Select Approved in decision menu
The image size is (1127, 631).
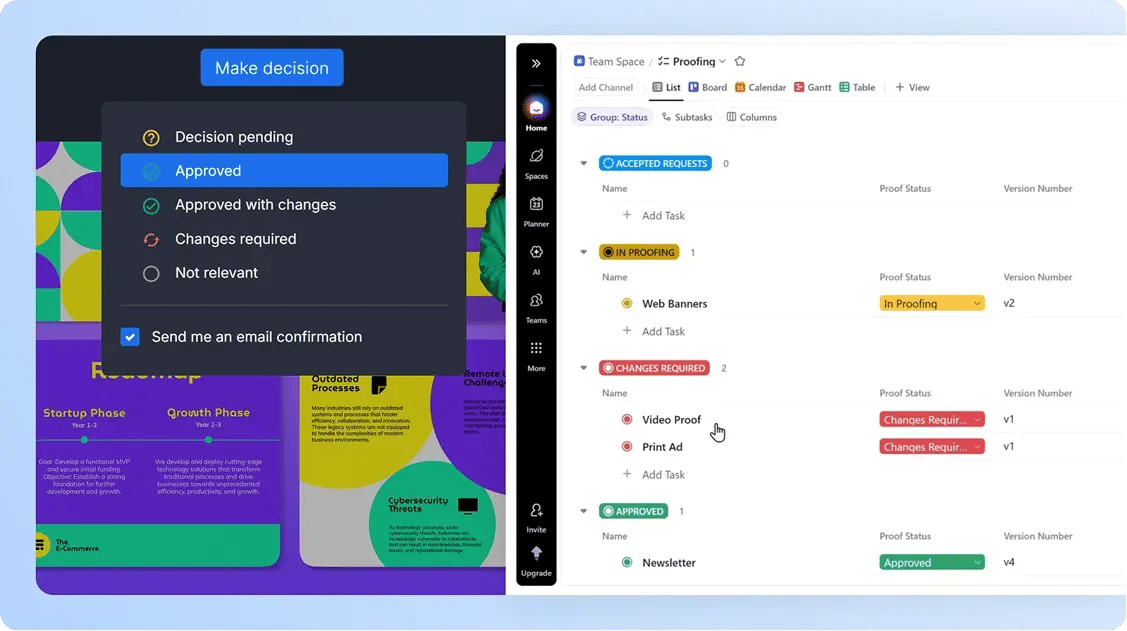click(x=284, y=170)
